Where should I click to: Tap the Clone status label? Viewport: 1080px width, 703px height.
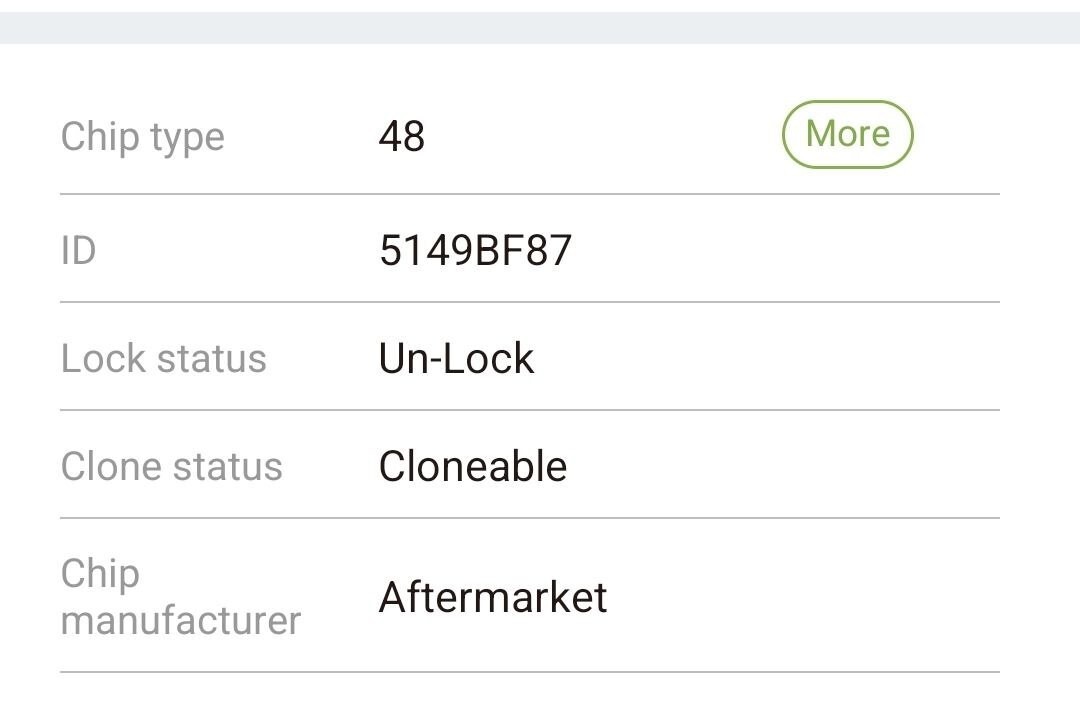171,466
